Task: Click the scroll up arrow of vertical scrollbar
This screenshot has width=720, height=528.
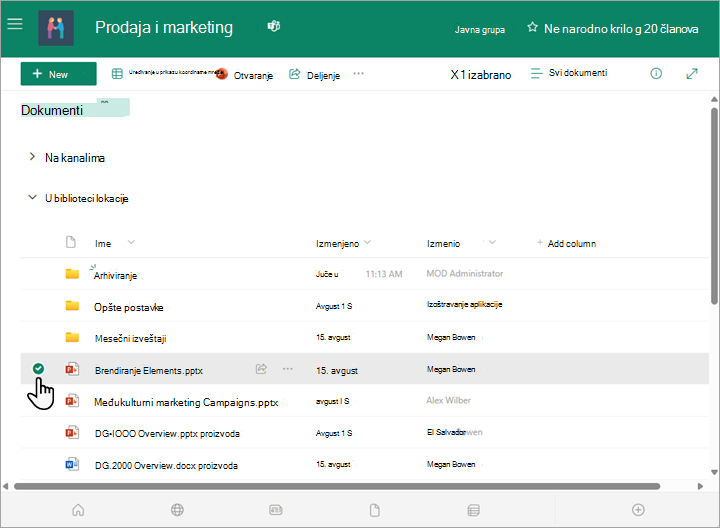Action: click(714, 99)
